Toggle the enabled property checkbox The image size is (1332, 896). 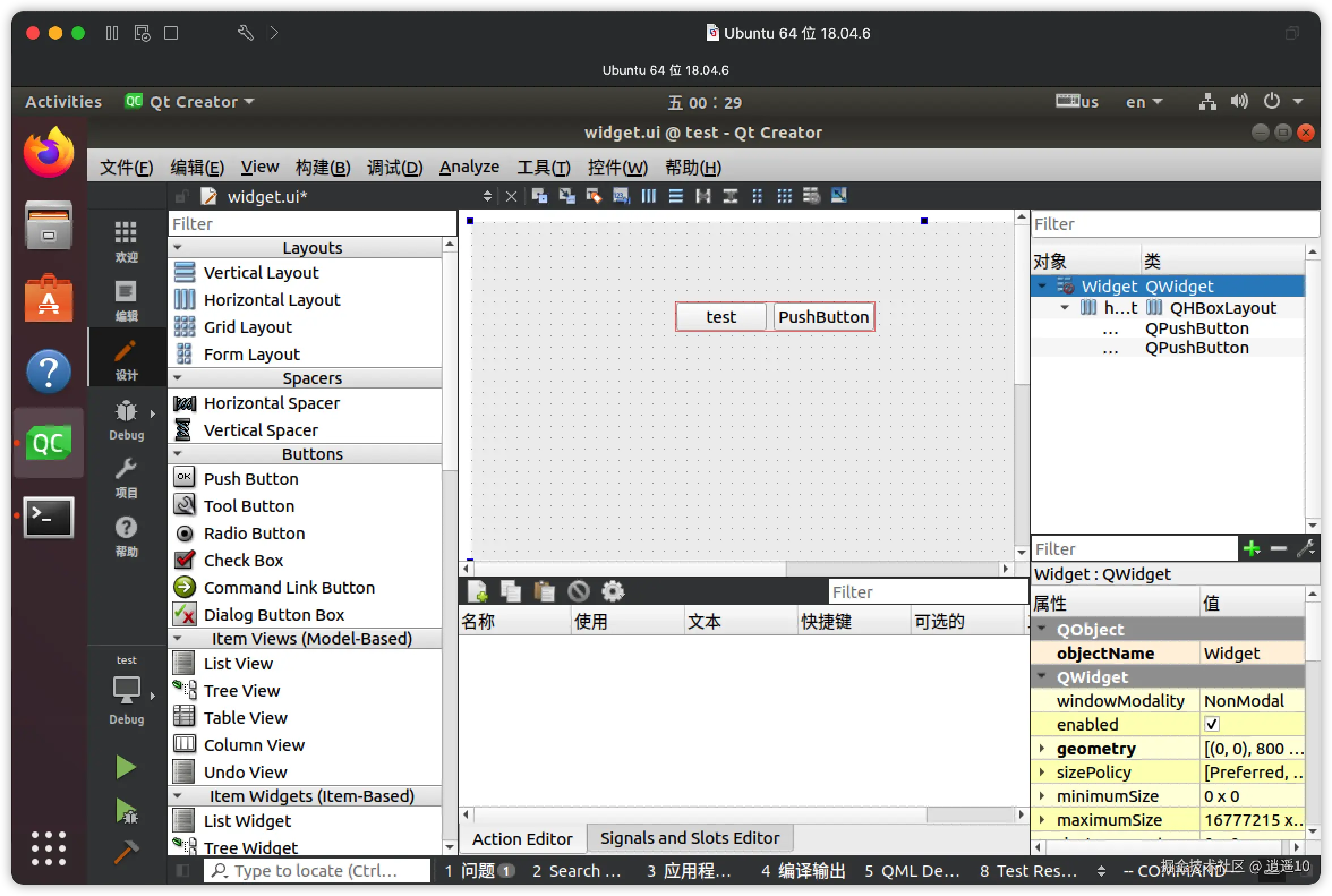[x=1211, y=724]
